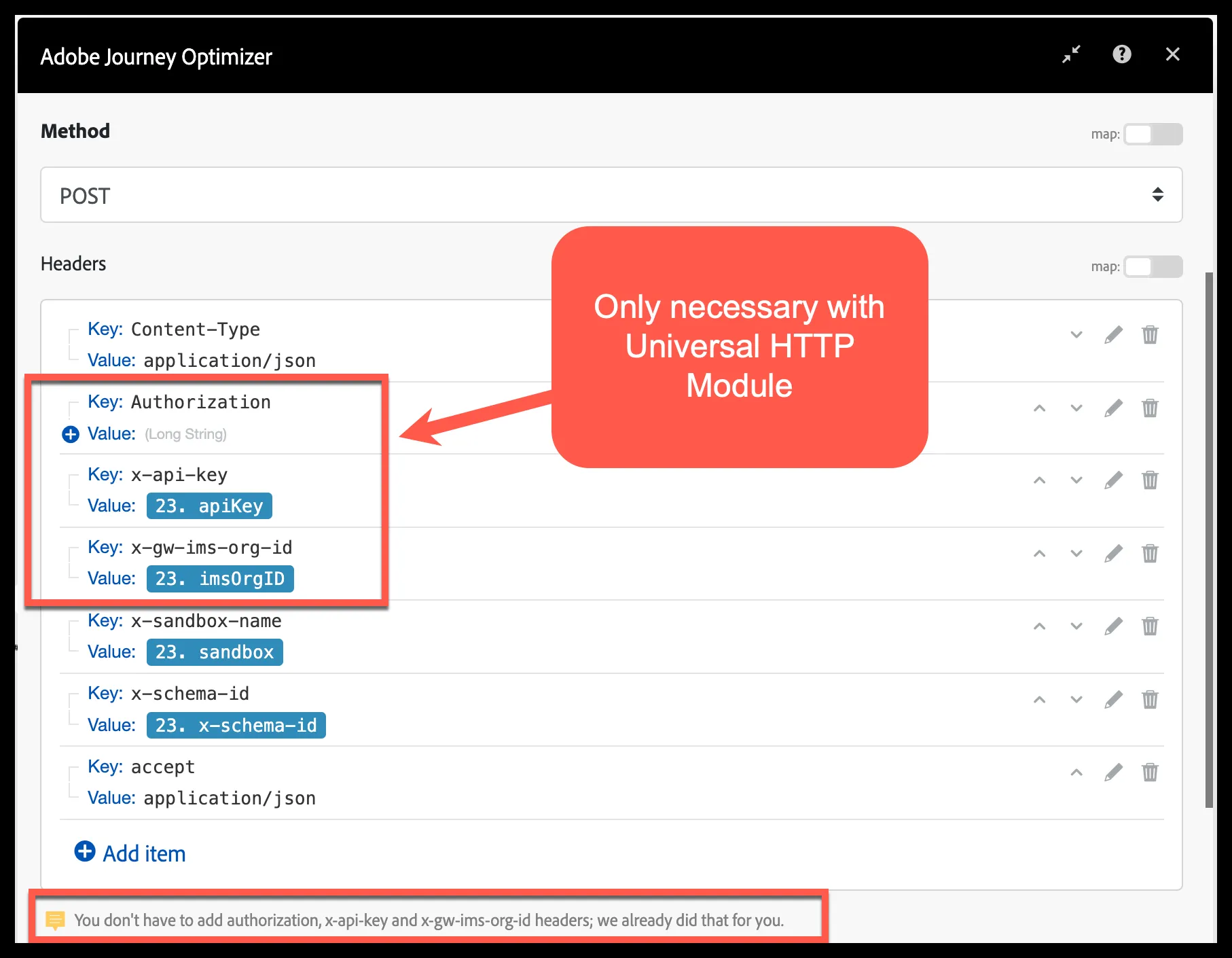The image size is (1232, 958).
Task: Click the 23. apiKey mapped value
Action: pos(209,506)
